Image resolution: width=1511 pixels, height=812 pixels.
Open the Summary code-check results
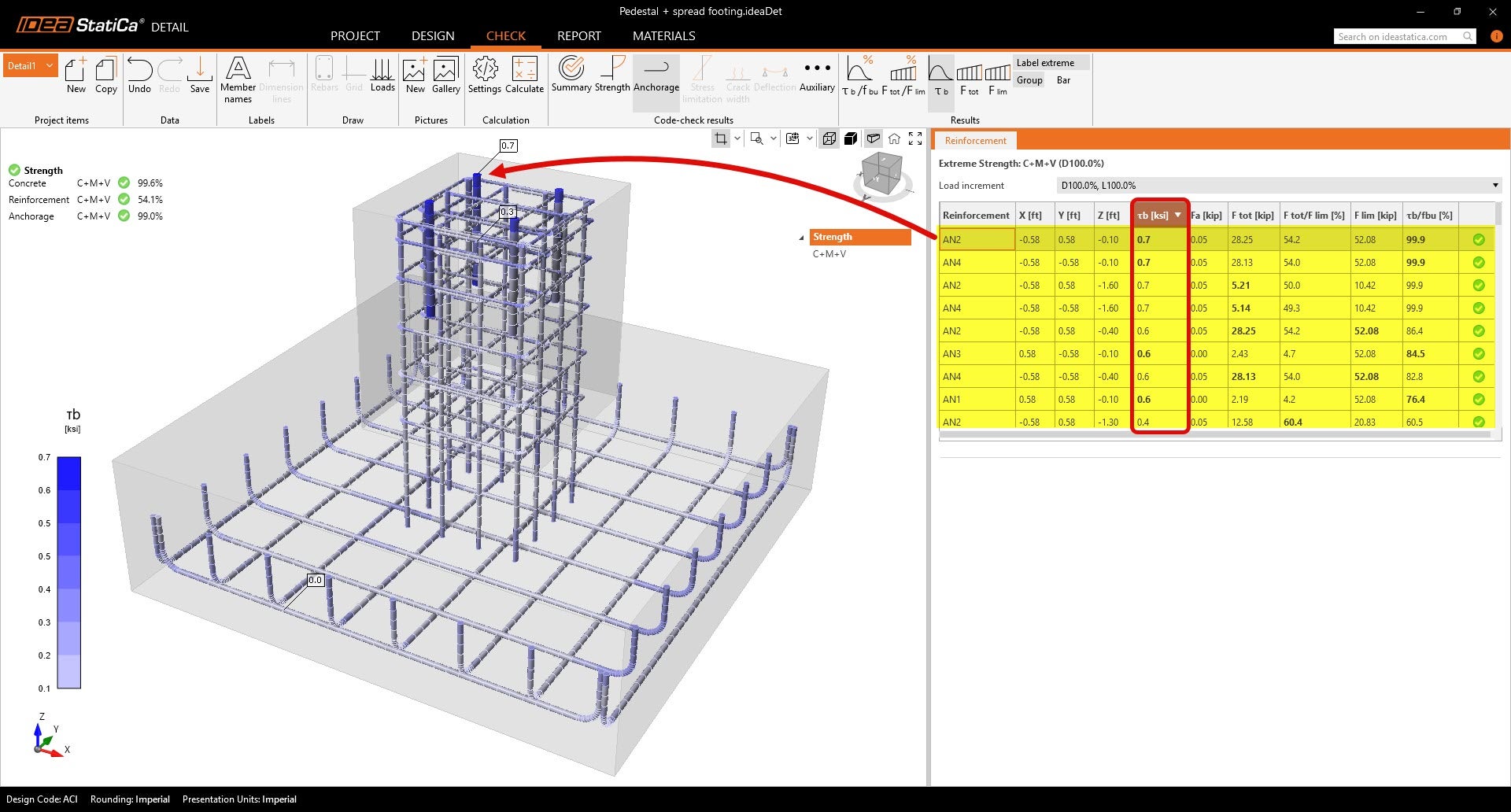click(x=571, y=76)
